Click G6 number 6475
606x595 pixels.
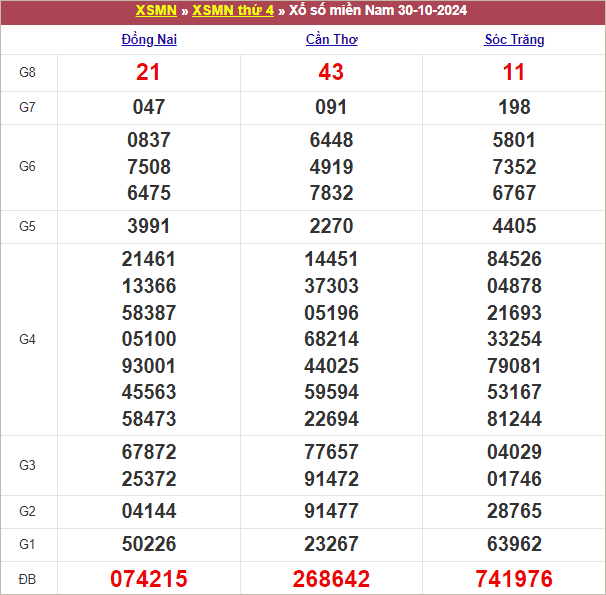(149, 193)
